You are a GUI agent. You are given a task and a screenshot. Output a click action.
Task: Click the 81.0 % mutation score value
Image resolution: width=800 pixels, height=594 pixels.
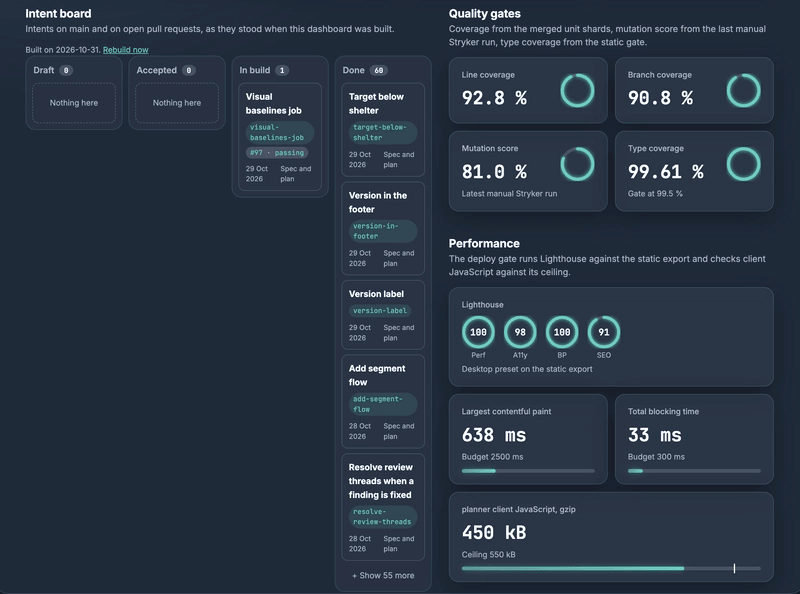tap(494, 172)
